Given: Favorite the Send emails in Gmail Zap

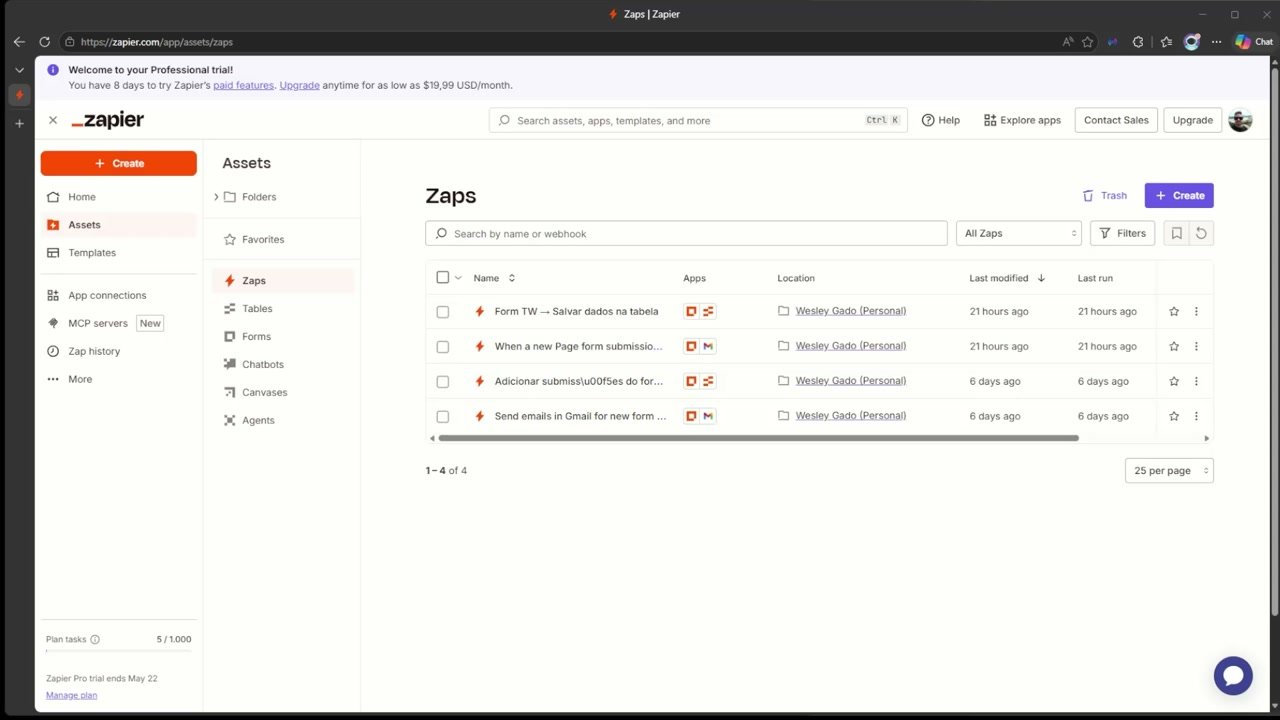Looking at the screenshot, I should [1174, 417].
